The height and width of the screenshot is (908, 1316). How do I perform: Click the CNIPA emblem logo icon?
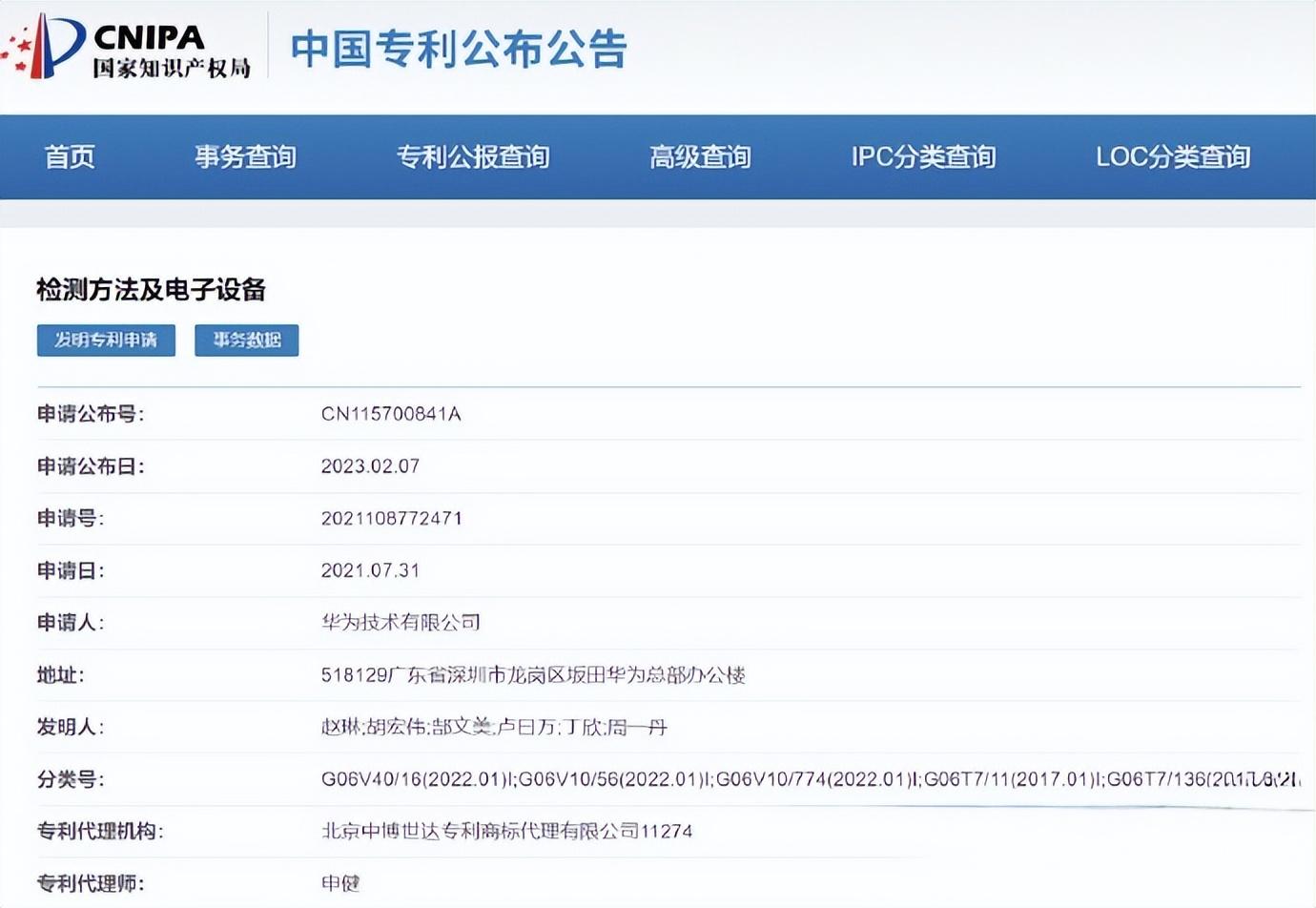[x=45, y=46]
